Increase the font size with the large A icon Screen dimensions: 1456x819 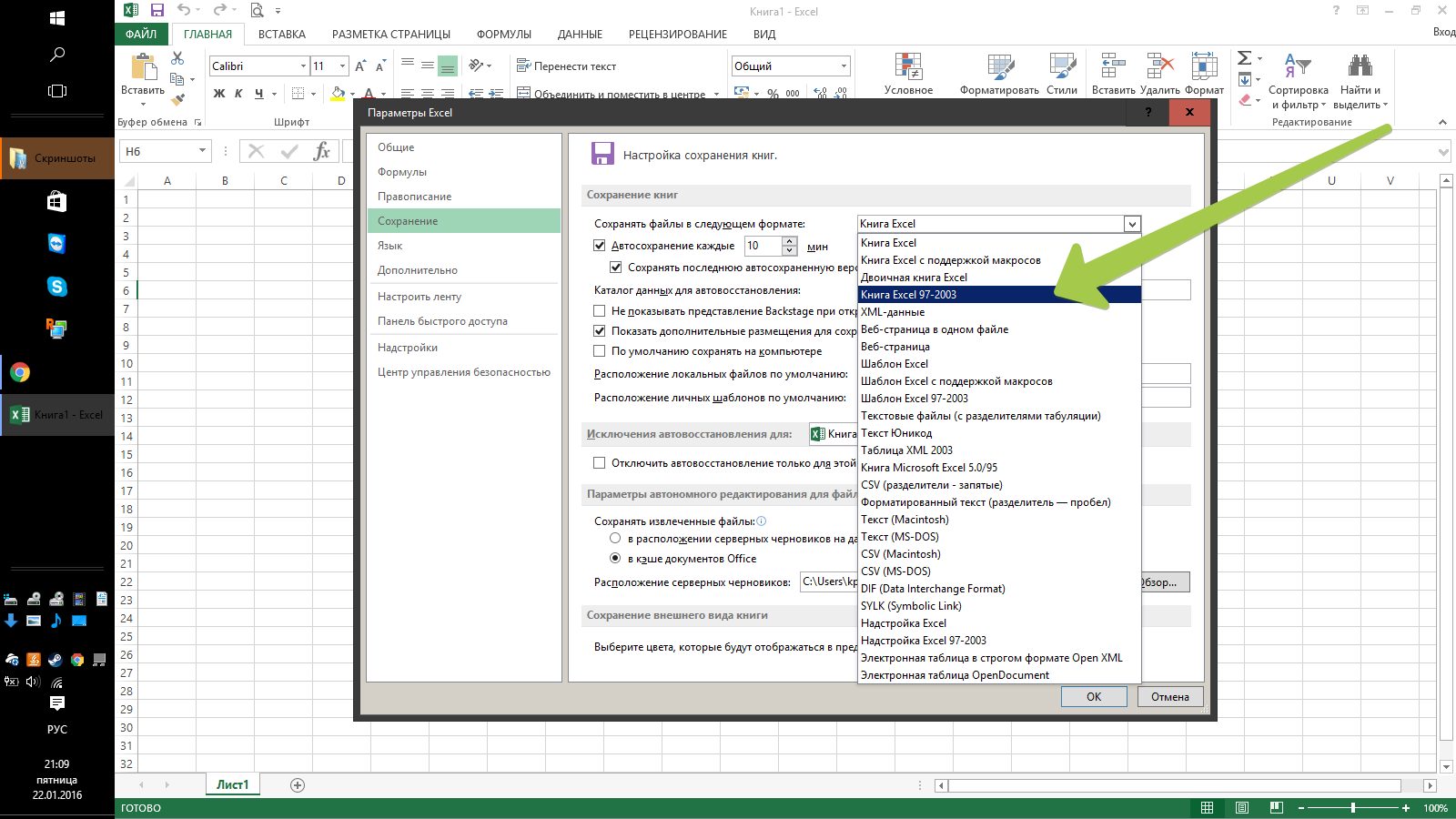(x=360, y=66)
